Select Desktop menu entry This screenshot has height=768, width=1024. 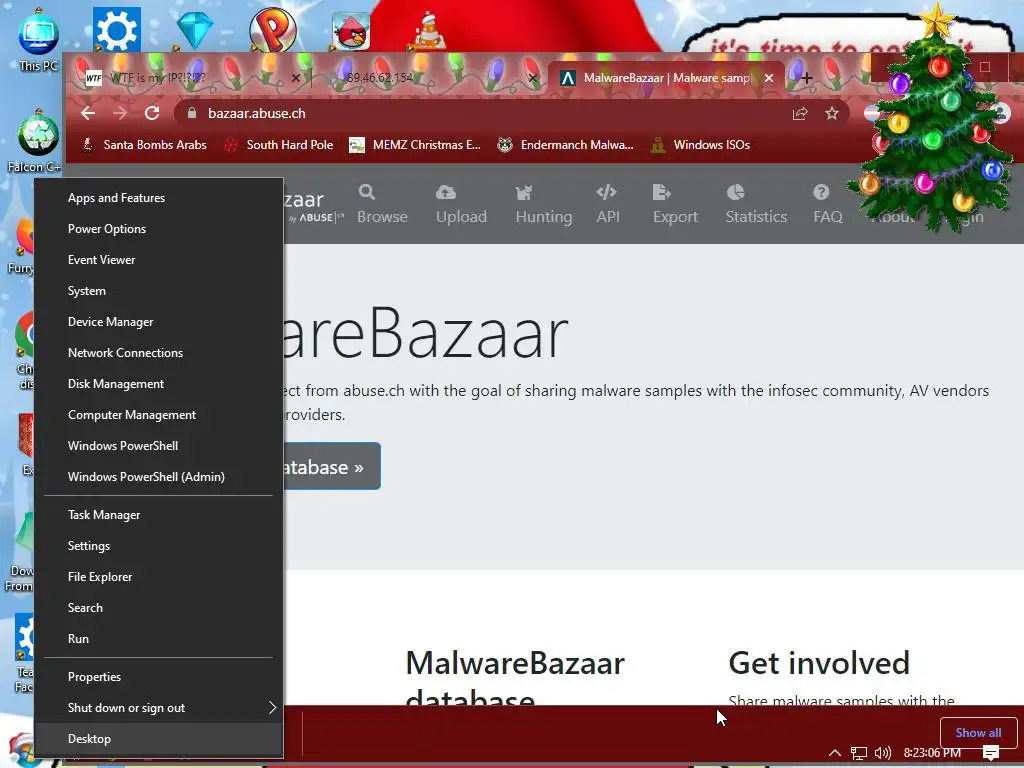point(159,739)
